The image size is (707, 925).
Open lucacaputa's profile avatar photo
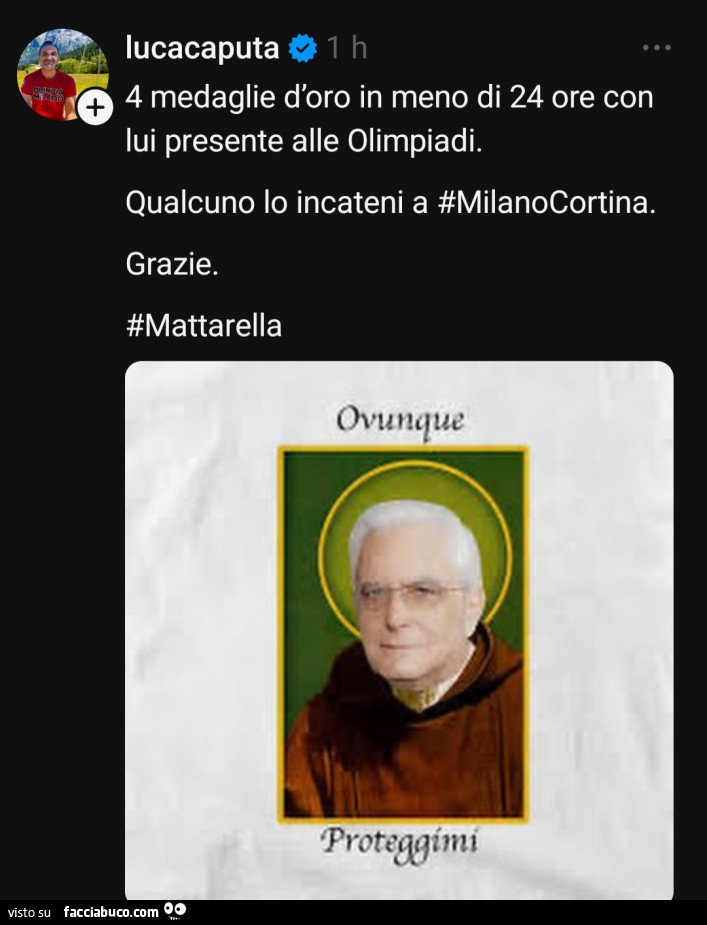pyautogui.click(x=62, y=74)
